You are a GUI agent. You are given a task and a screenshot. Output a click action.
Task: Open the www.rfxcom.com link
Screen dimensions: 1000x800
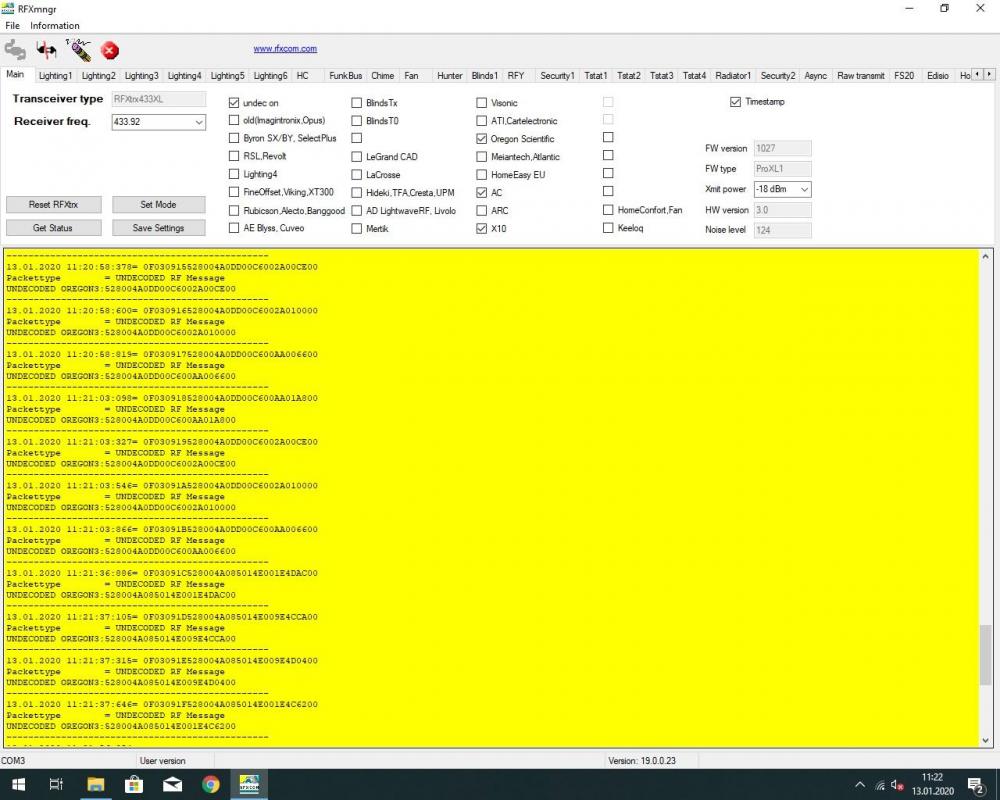tap(285, 49)
